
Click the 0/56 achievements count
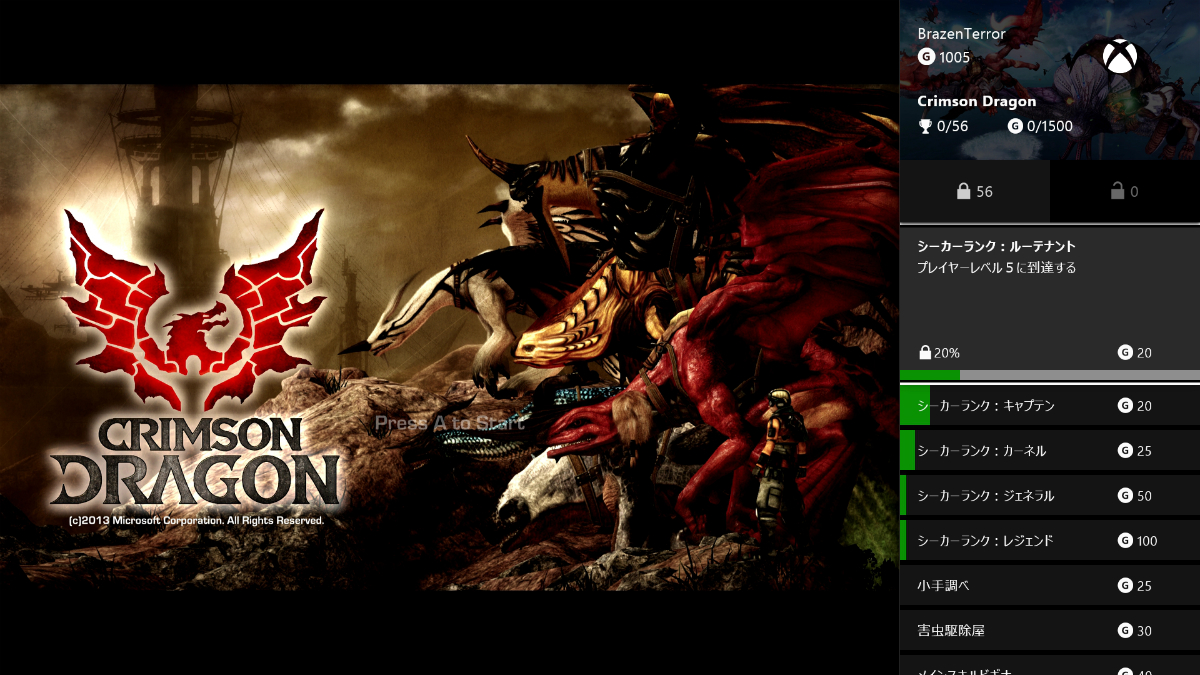tap(953, 126)
